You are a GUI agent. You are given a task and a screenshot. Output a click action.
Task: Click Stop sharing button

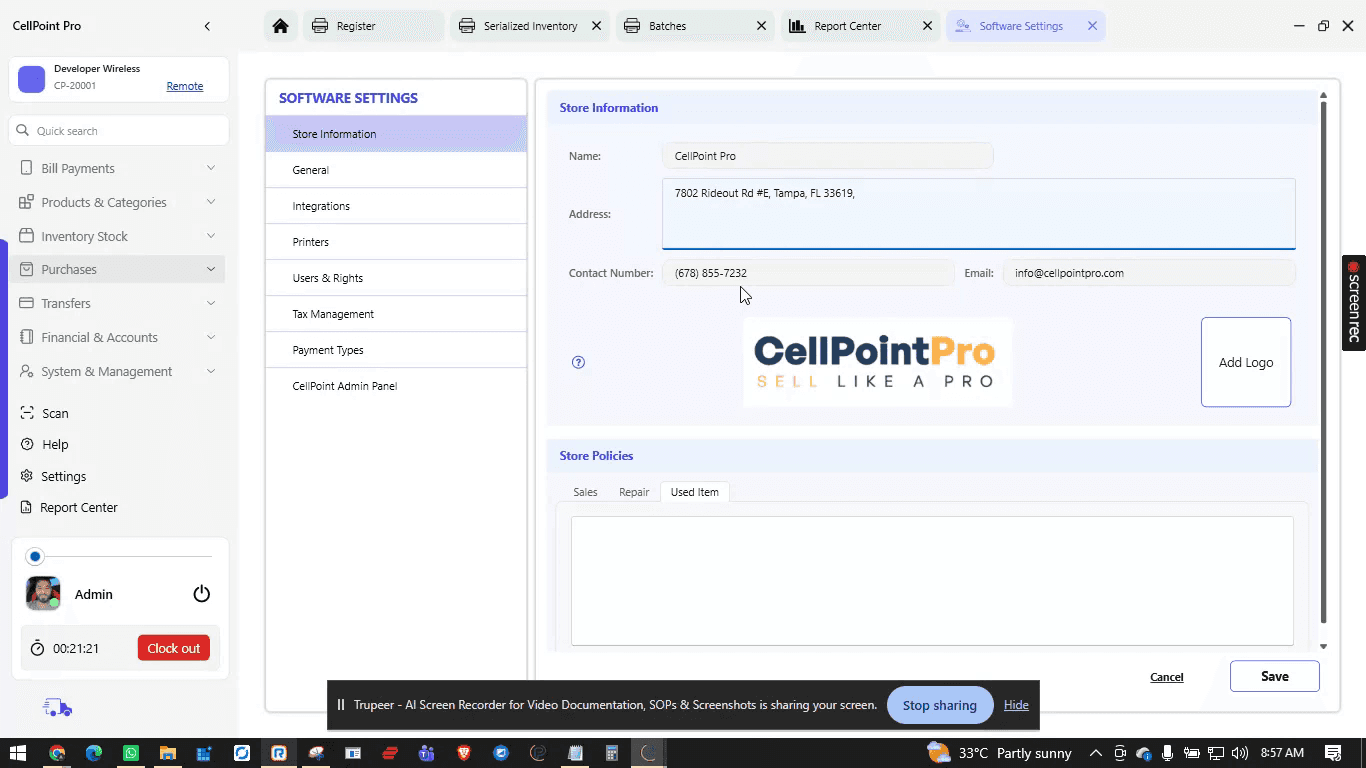point(940,705)
